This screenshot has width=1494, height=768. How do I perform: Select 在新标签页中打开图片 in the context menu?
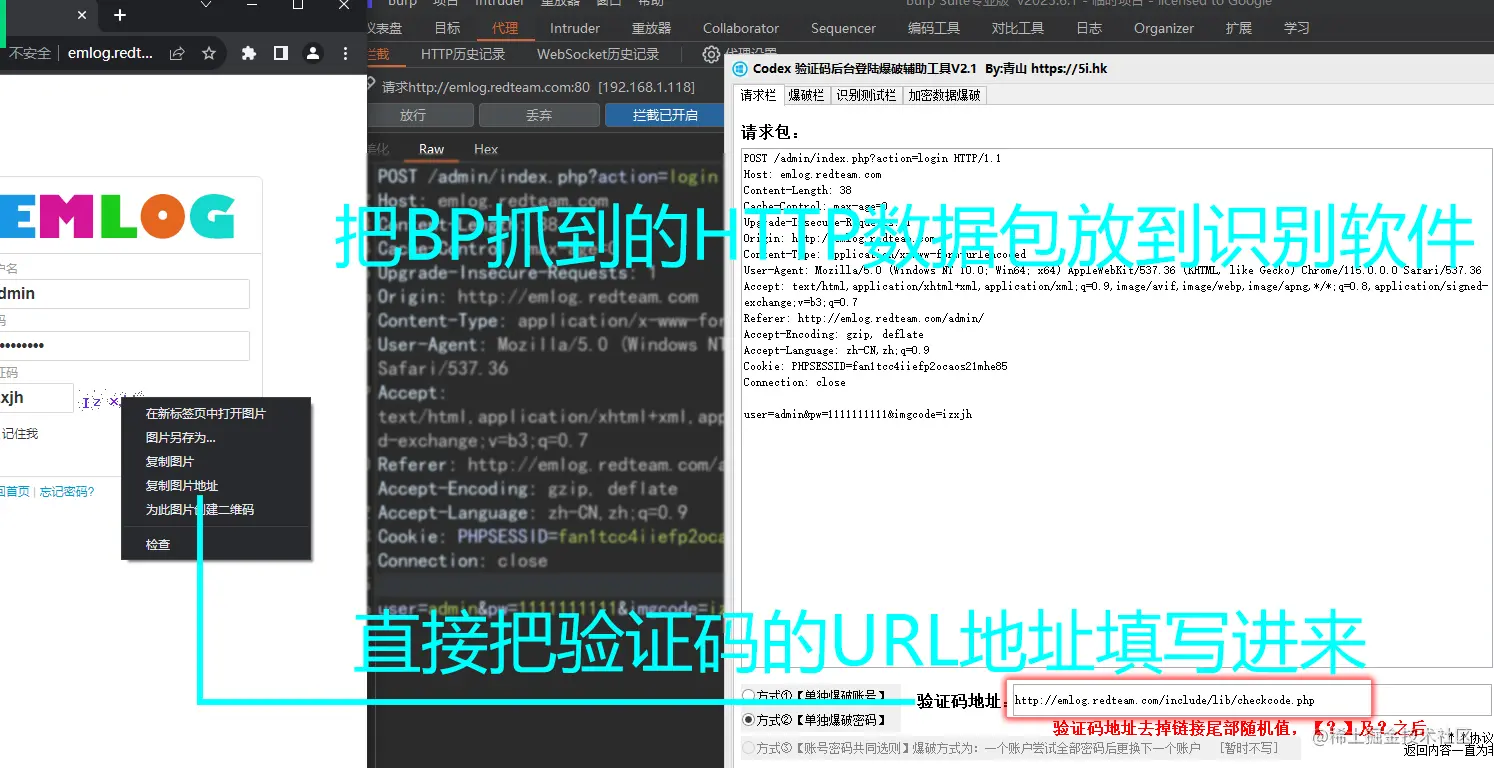click(206, 413)
